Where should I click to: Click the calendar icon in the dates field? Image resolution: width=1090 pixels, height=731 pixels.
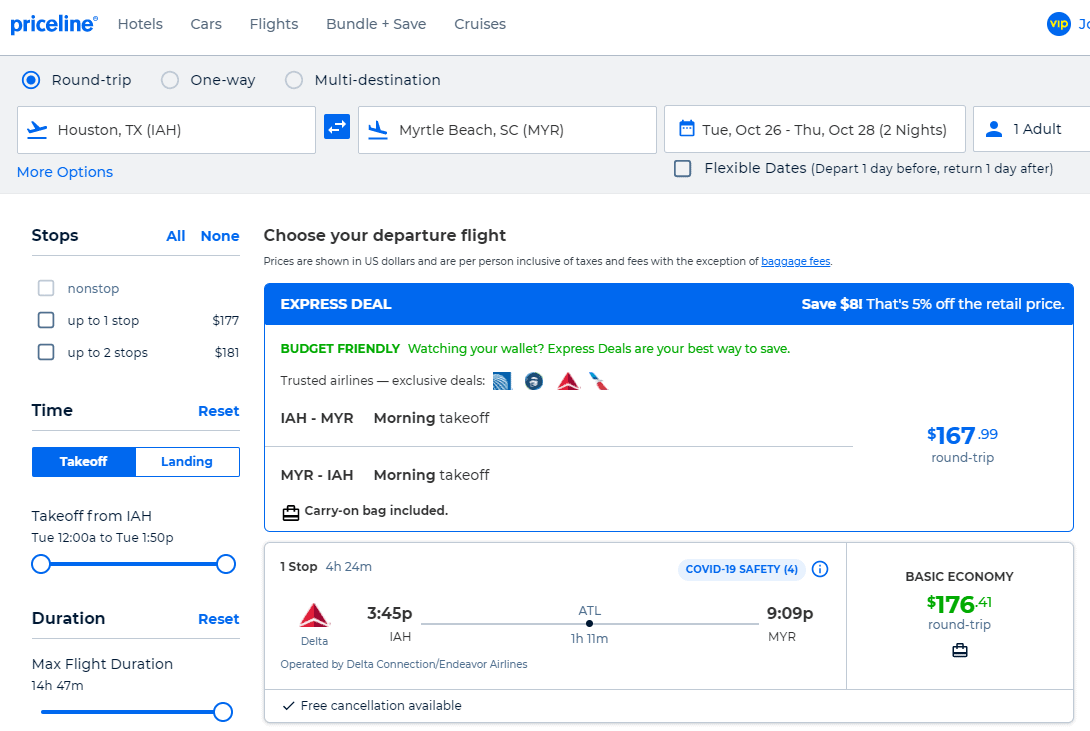pyautogui.click(x=685, y=128)
